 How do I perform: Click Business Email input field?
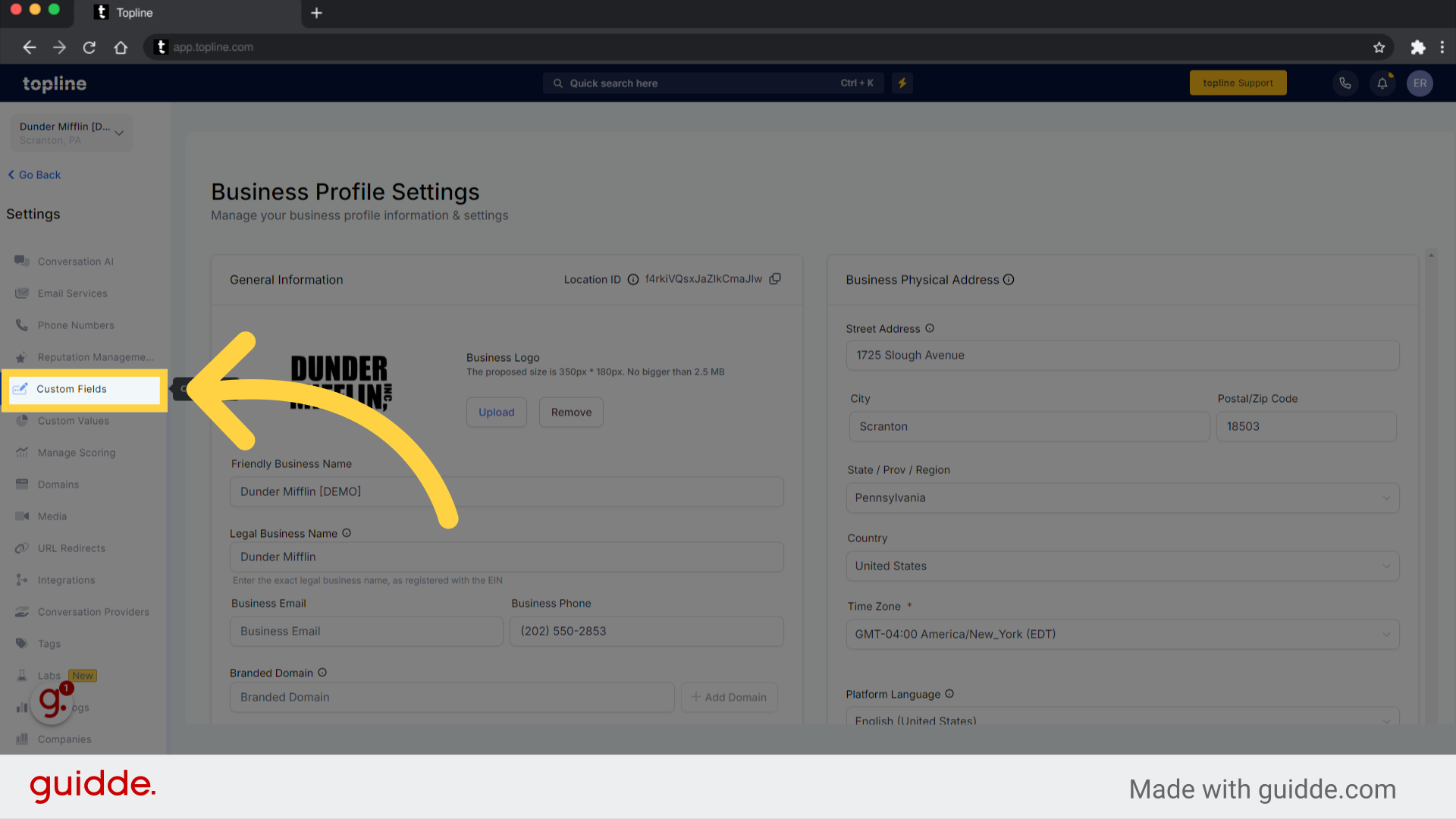[366, 632]
